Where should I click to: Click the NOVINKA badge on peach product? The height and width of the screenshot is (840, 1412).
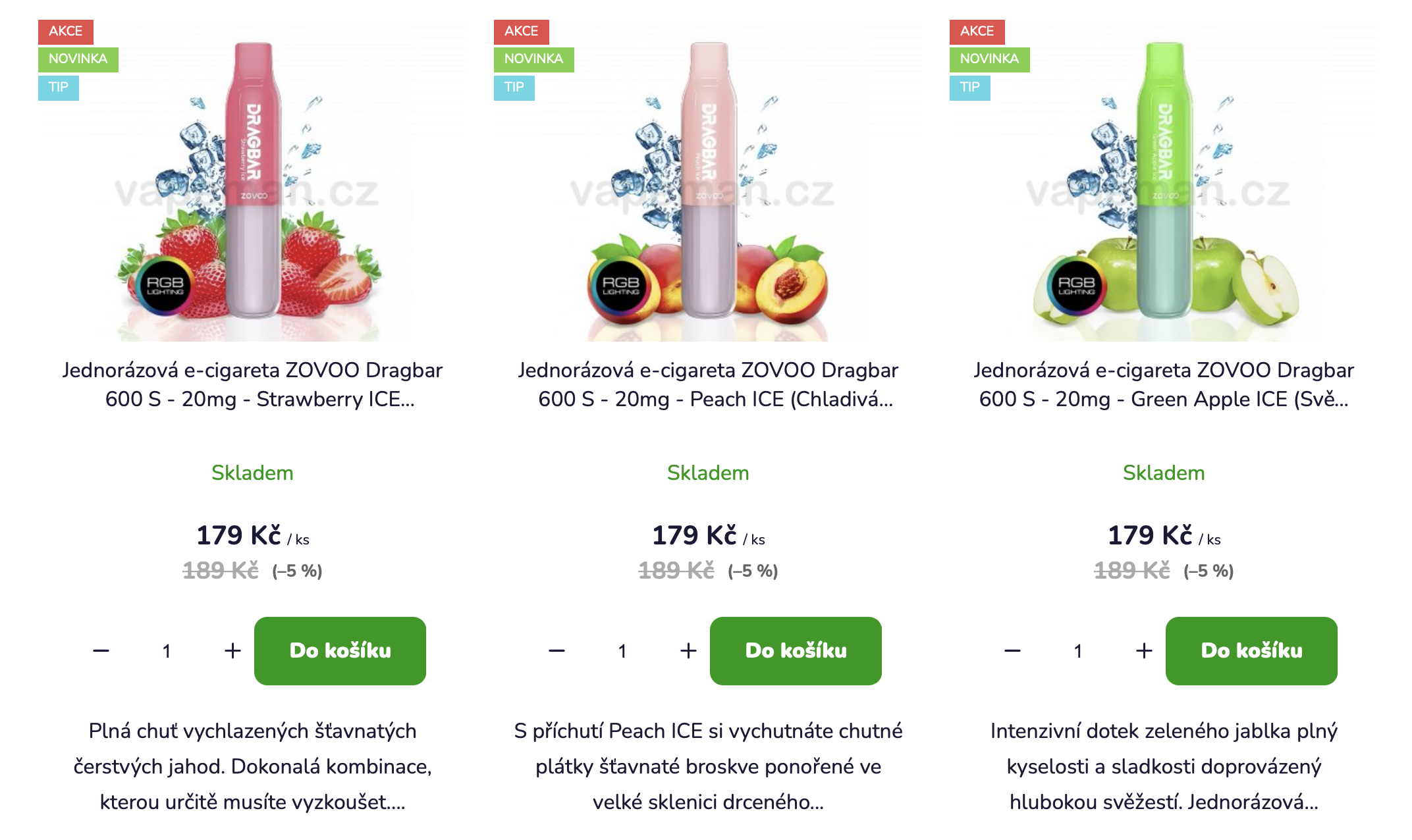534,59
